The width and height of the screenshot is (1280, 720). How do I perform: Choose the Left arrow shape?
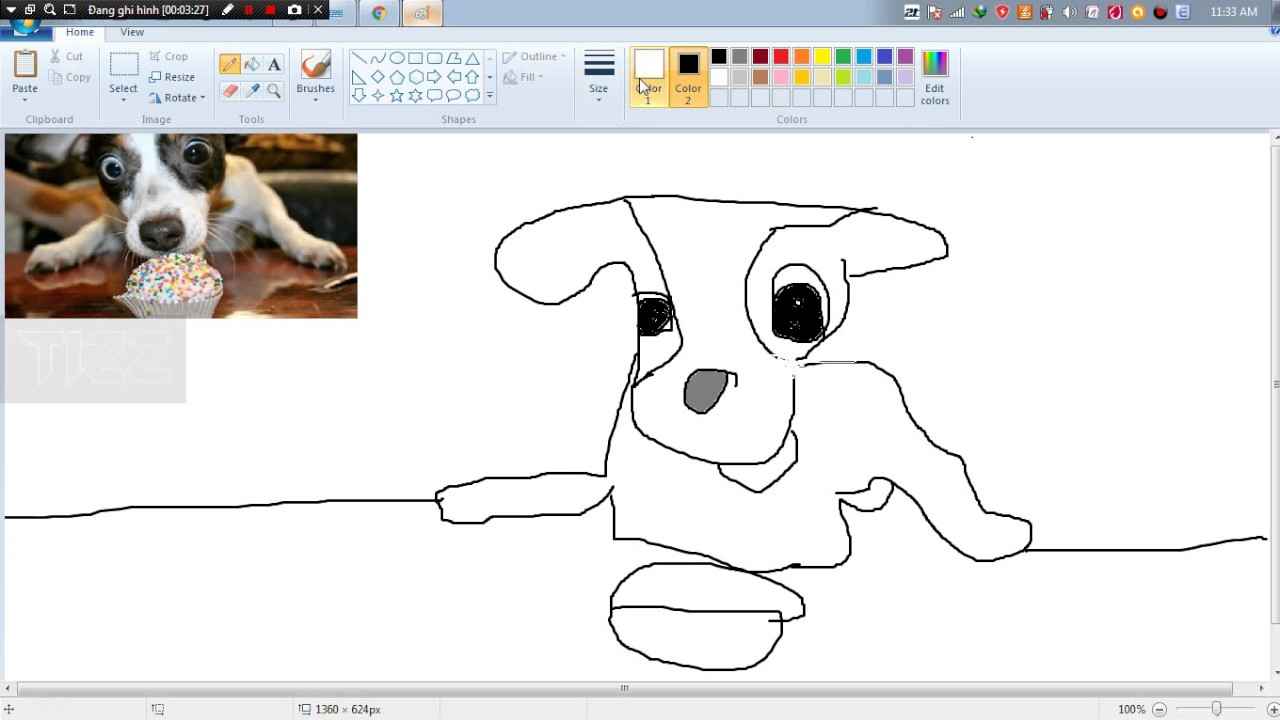[453, 77]
